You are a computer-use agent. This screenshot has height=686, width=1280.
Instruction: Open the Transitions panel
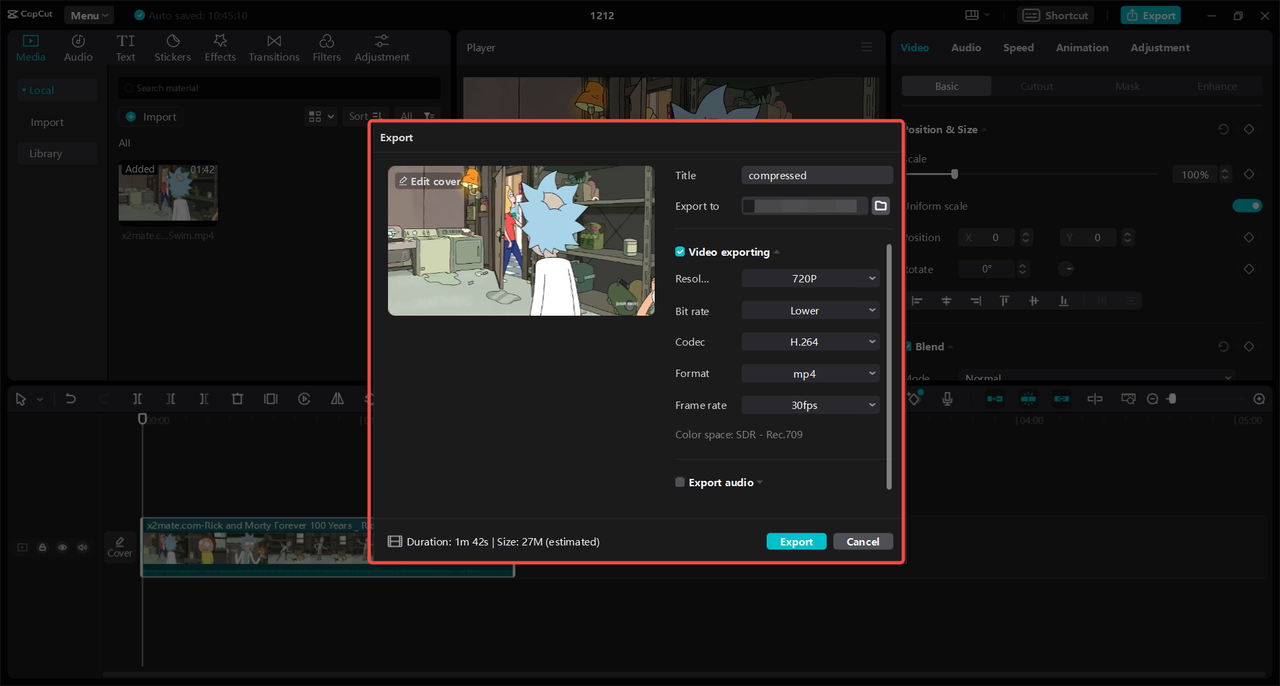[274, 48]
